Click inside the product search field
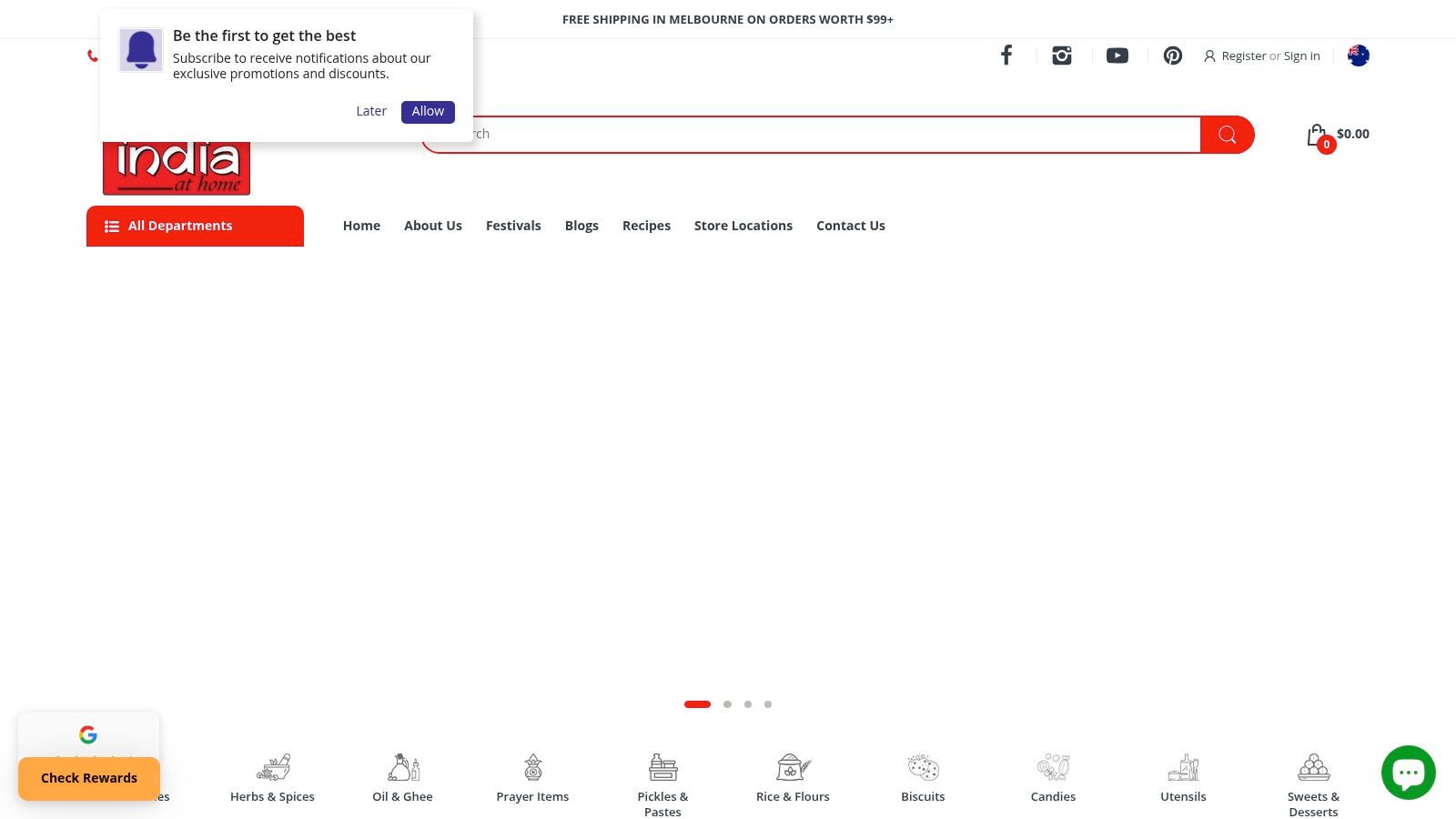1456x819 pixels. point(819,135)
